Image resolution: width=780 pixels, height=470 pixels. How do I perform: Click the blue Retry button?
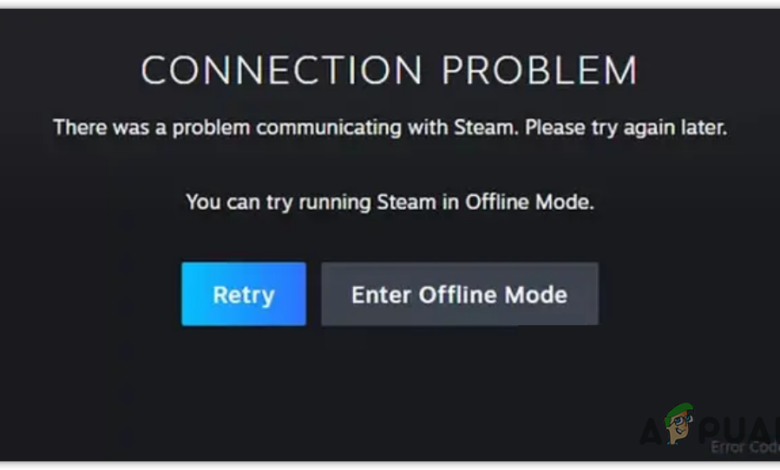[244, 294]
